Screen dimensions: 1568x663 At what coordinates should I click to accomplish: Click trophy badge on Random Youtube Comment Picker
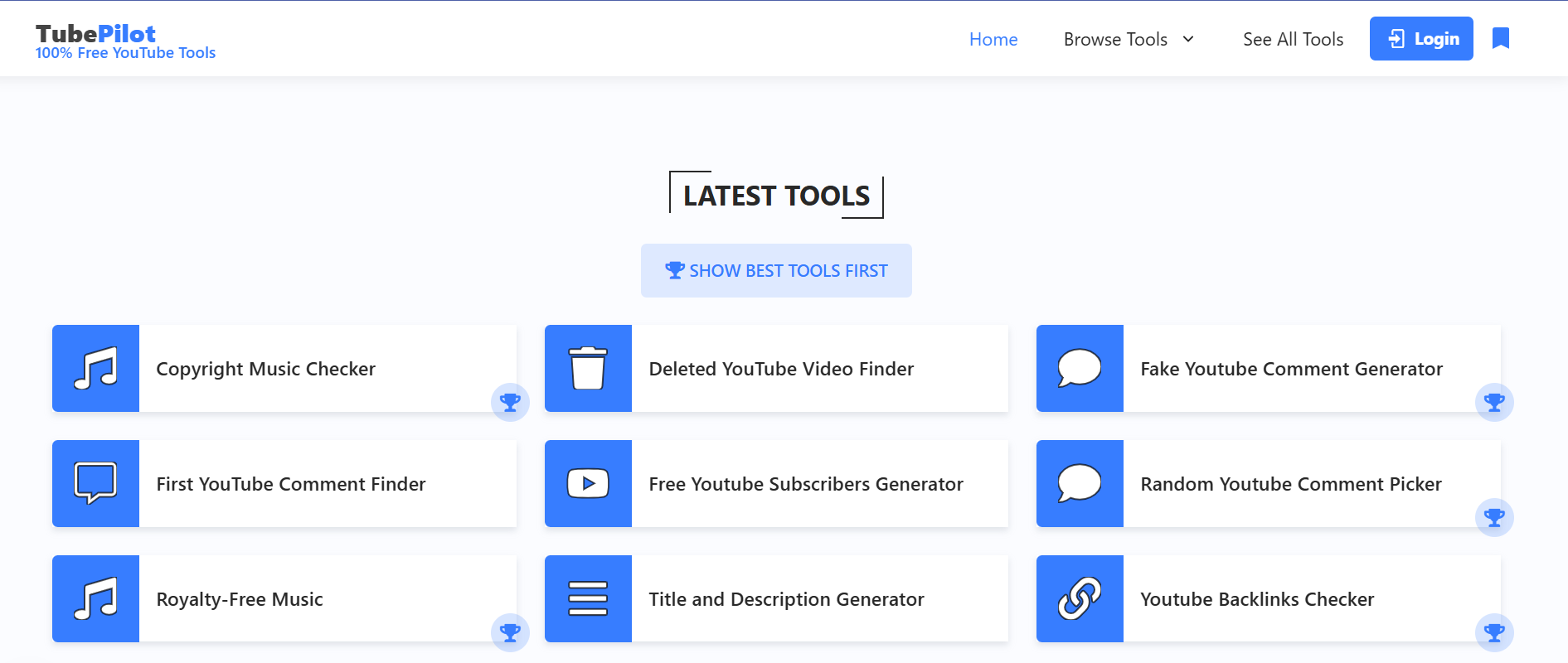tap(1494, 518)
